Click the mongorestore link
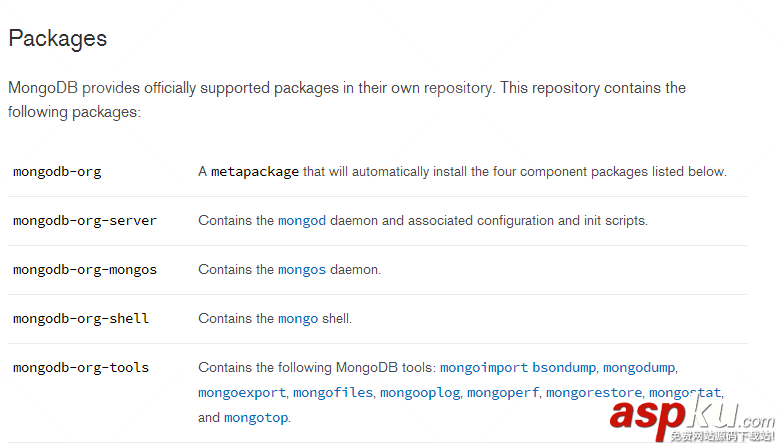The height and width of the screenshot is (448, 780). (x=594, y=393)
